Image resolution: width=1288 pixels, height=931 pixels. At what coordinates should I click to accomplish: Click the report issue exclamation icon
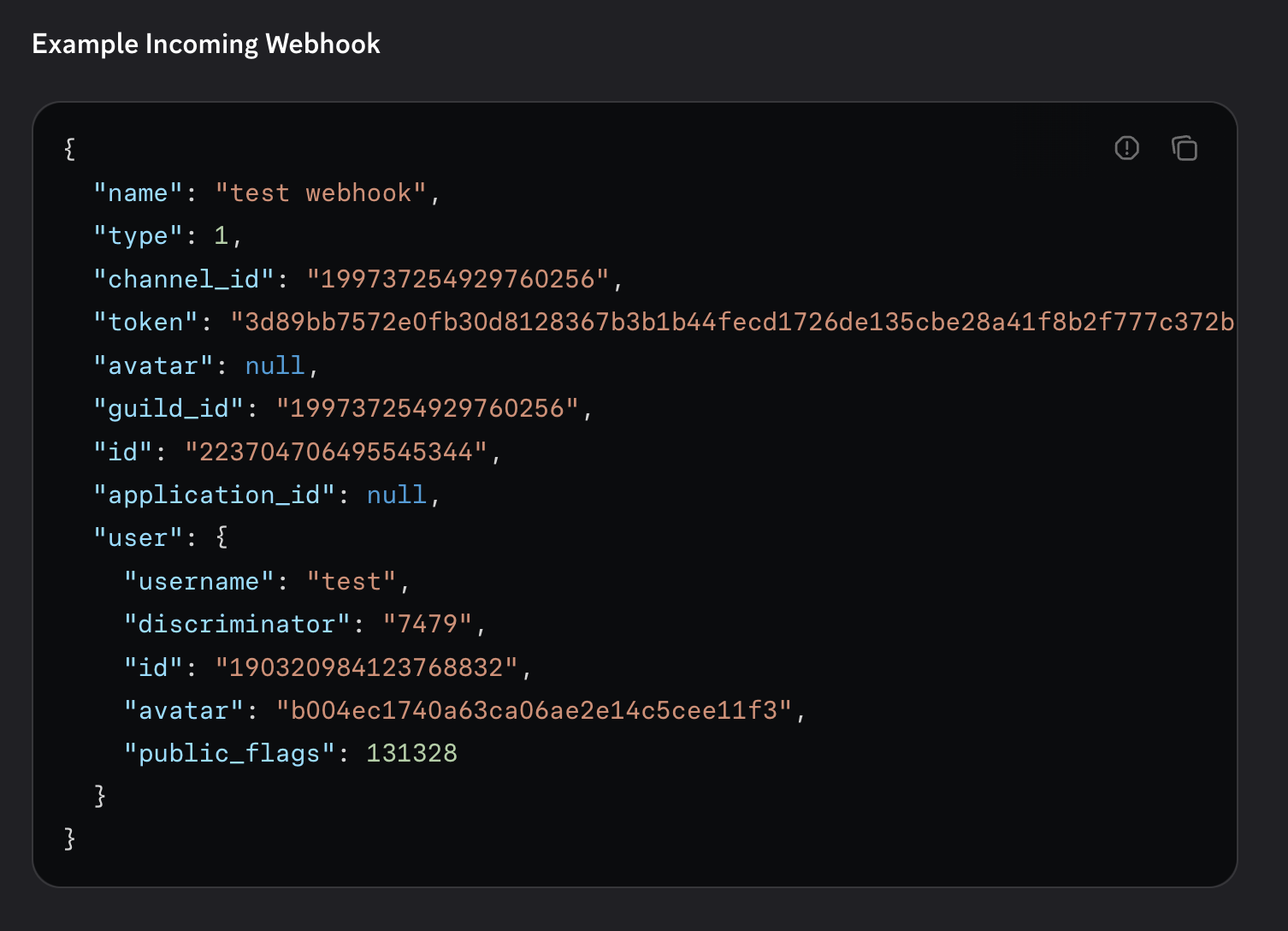click(1127, 148)
